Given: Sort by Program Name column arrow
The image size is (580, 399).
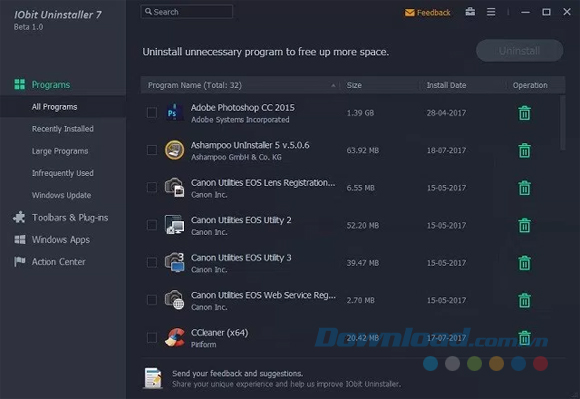Looking at the screenshot, I should pos(333,85).
